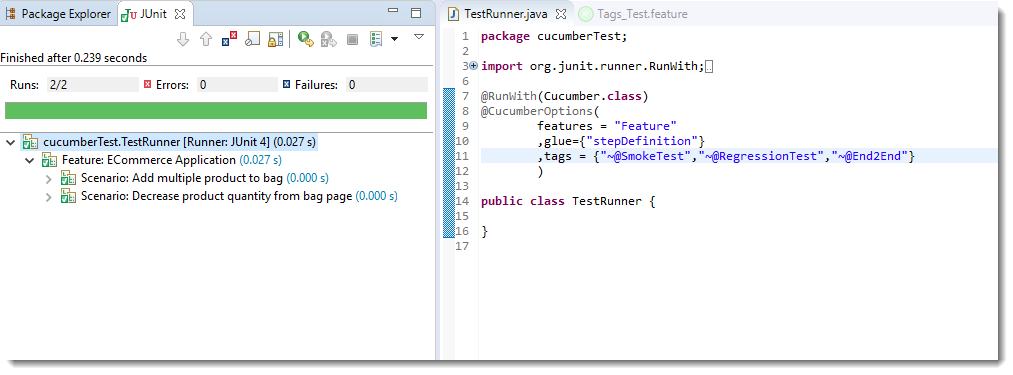
Task: Click 'Finished after 0.239 seconds' status text
Action: tap(74, 58)
